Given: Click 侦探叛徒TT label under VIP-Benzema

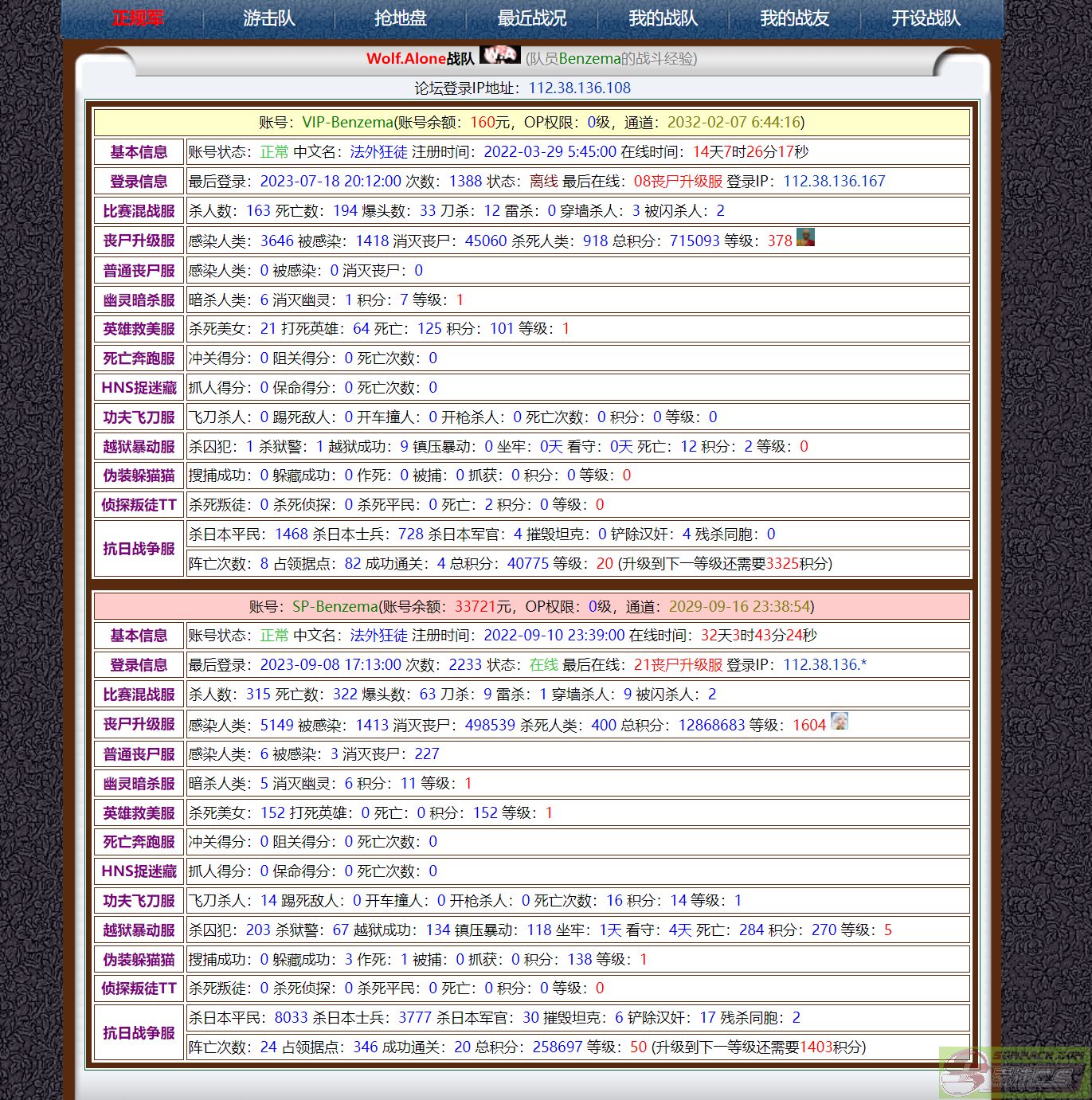Looking at the screenshot, I should click(139, 505).
